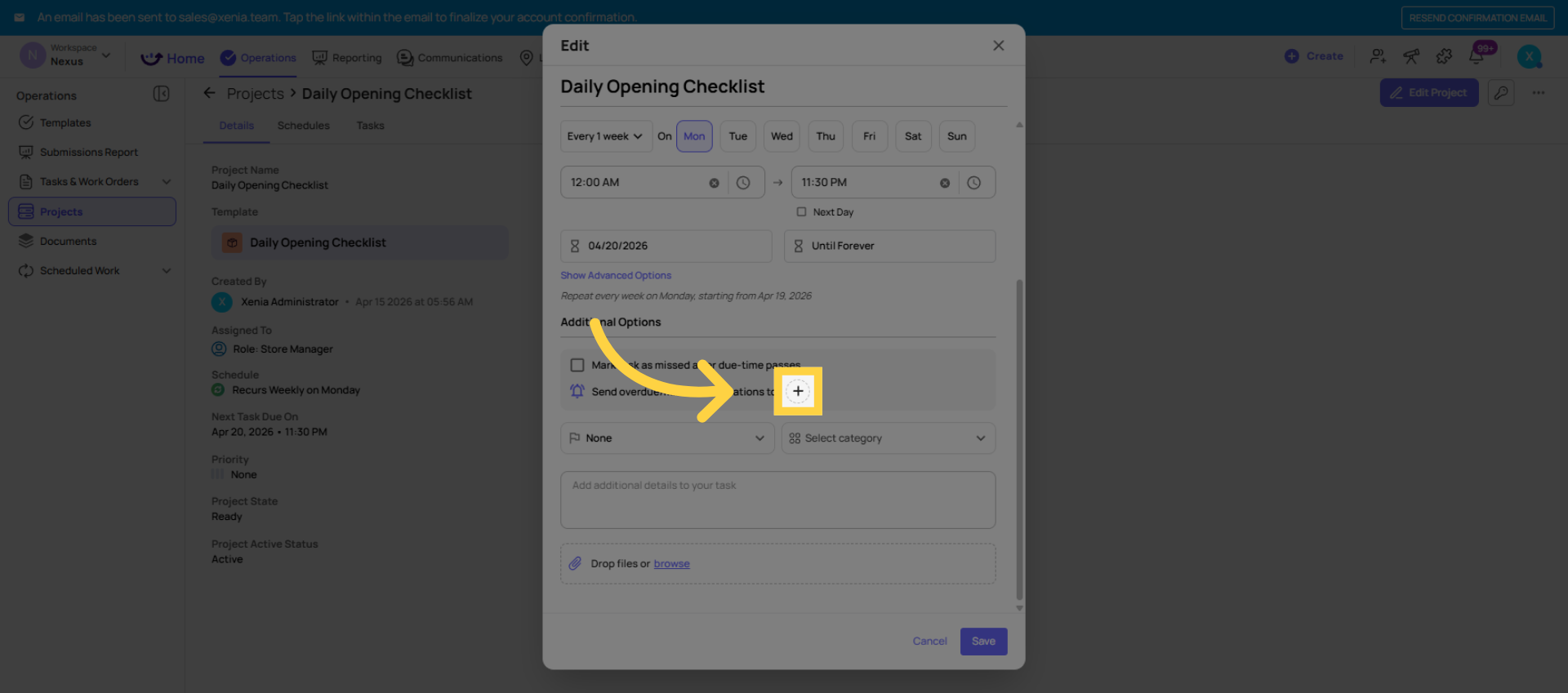The width and height of the screenshot is (1568, 693).
Task: Toggle Tuesday in the weekday selector
Action: (x=738, y=136)
